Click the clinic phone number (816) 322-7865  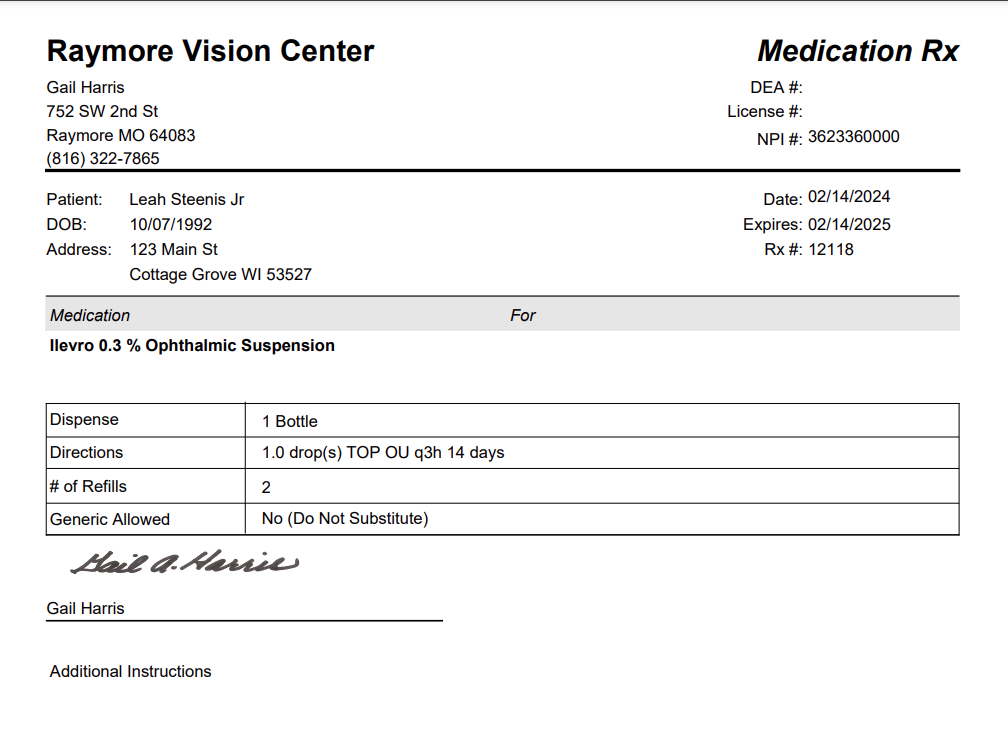pyautogui.click(x=103, y=159)
